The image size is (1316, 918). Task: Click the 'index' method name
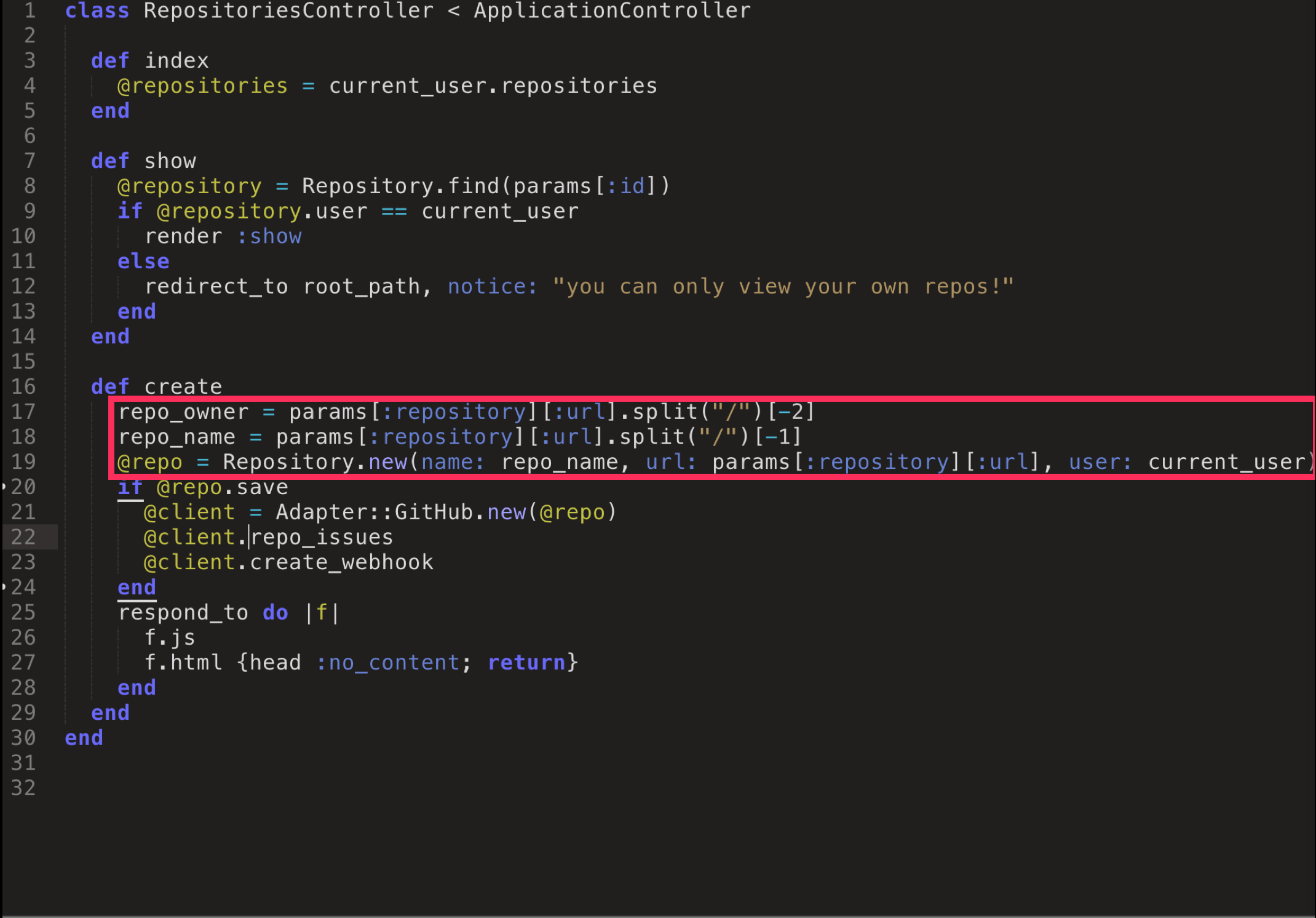pyautogui.click(x=176, y=61)
